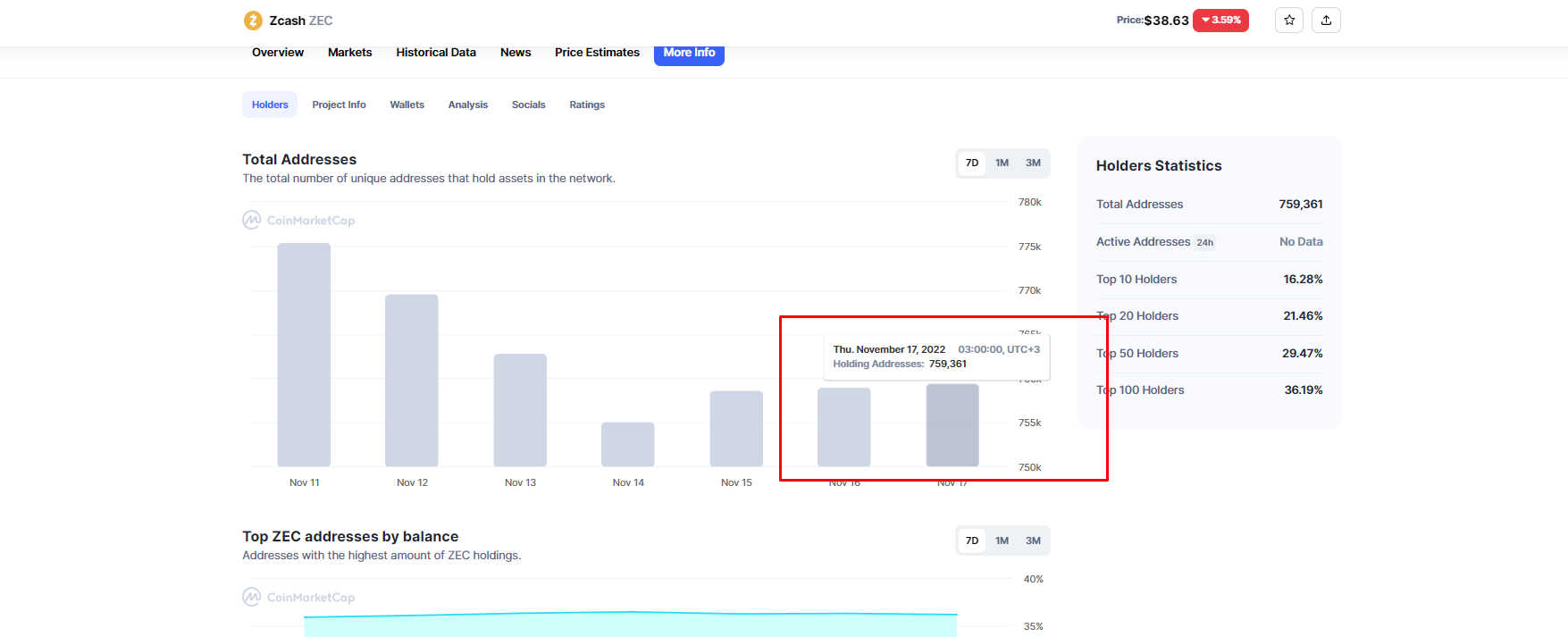Click the 759,361 total in Holders Statistics

[x=1301, y=204]
